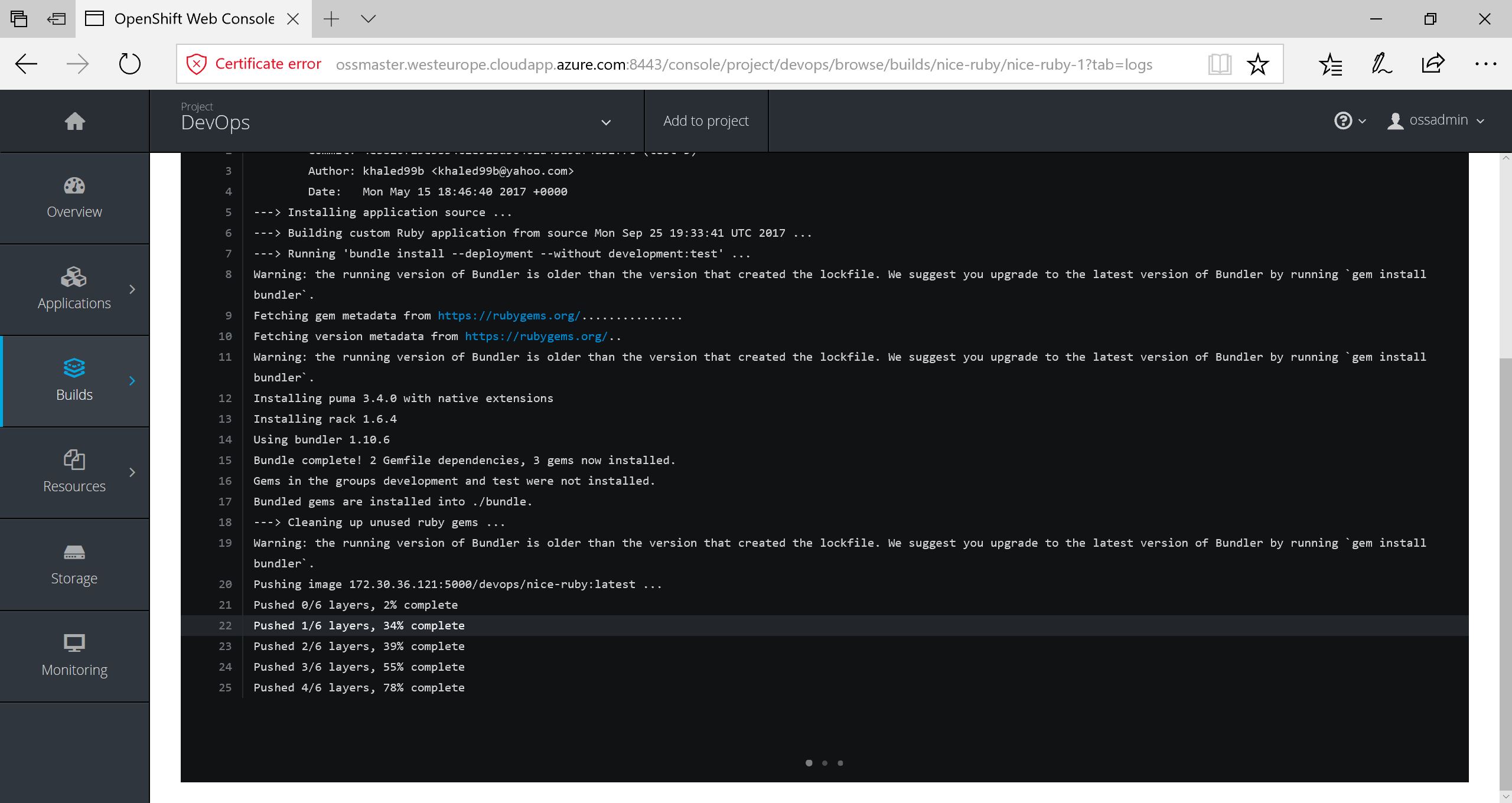1512x803 pixels.
Task: Open the Overview dashboard icon
Action: point(74,186)
